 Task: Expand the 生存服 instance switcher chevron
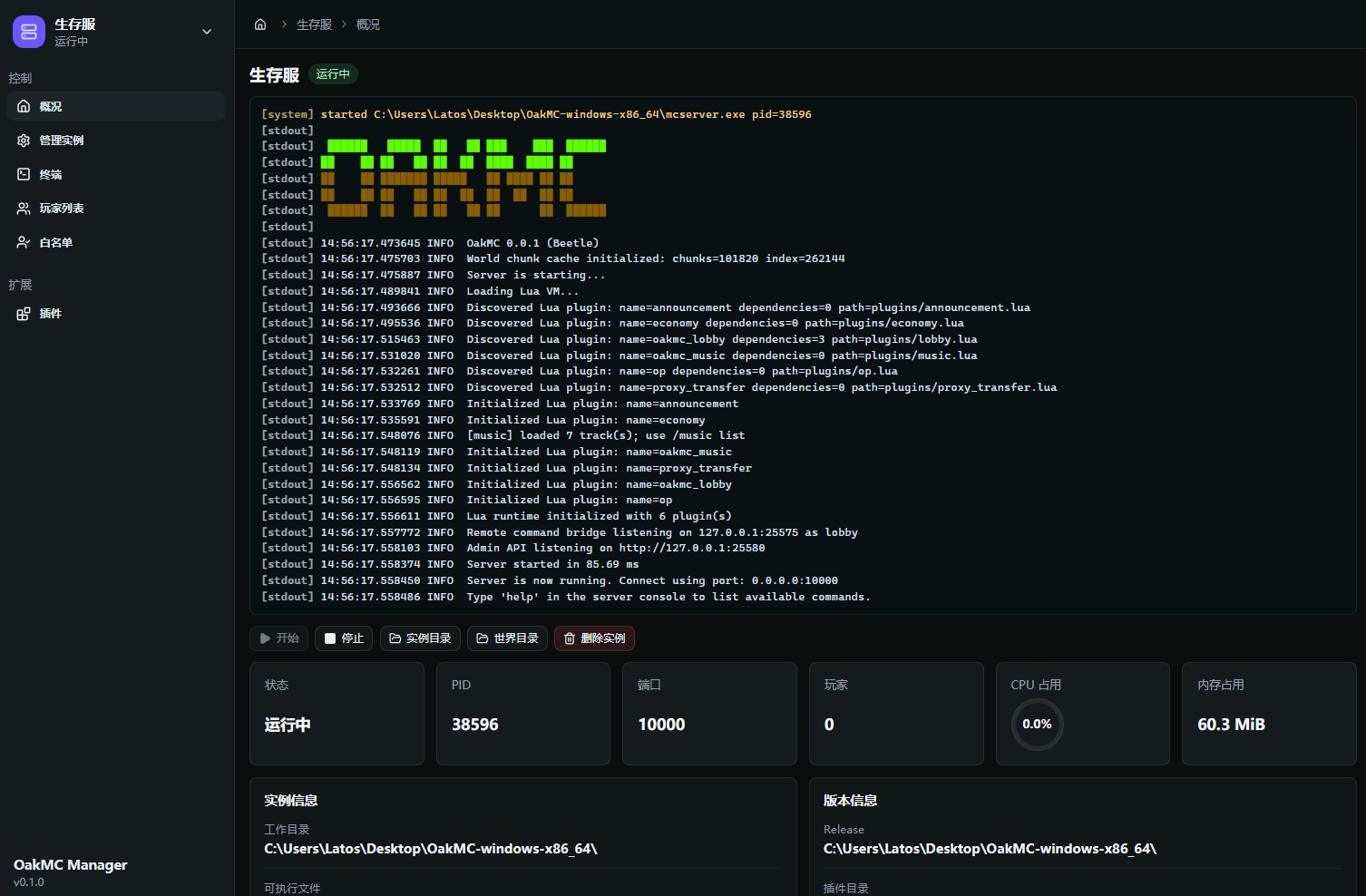pyautogui.click(x=207, y=32)
